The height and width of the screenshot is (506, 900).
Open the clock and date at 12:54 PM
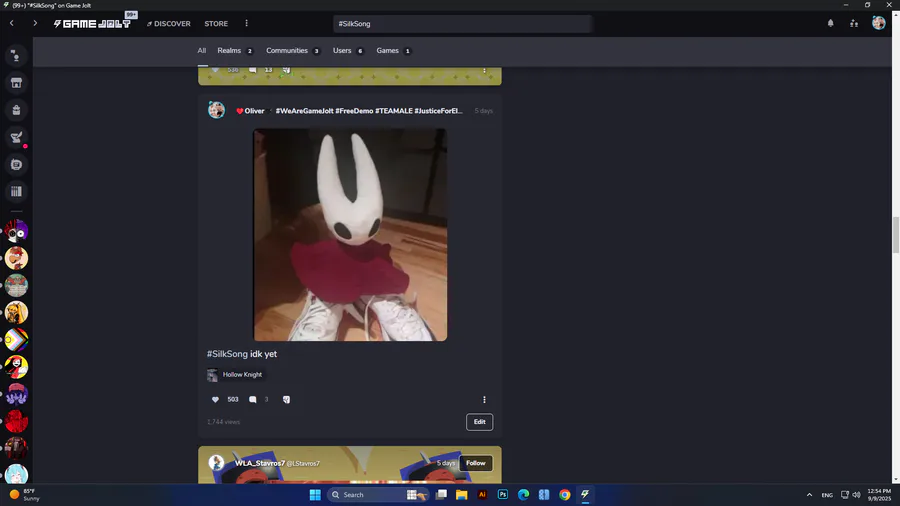tap(879, 495)
